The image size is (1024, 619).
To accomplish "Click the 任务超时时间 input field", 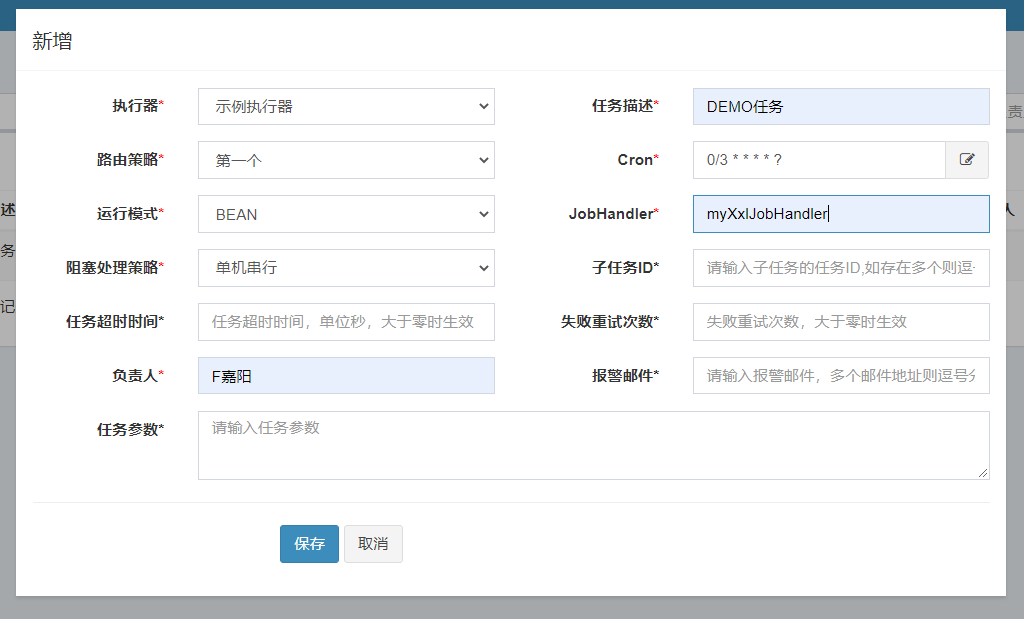I will pyautogui.click(x=346, y=322).
